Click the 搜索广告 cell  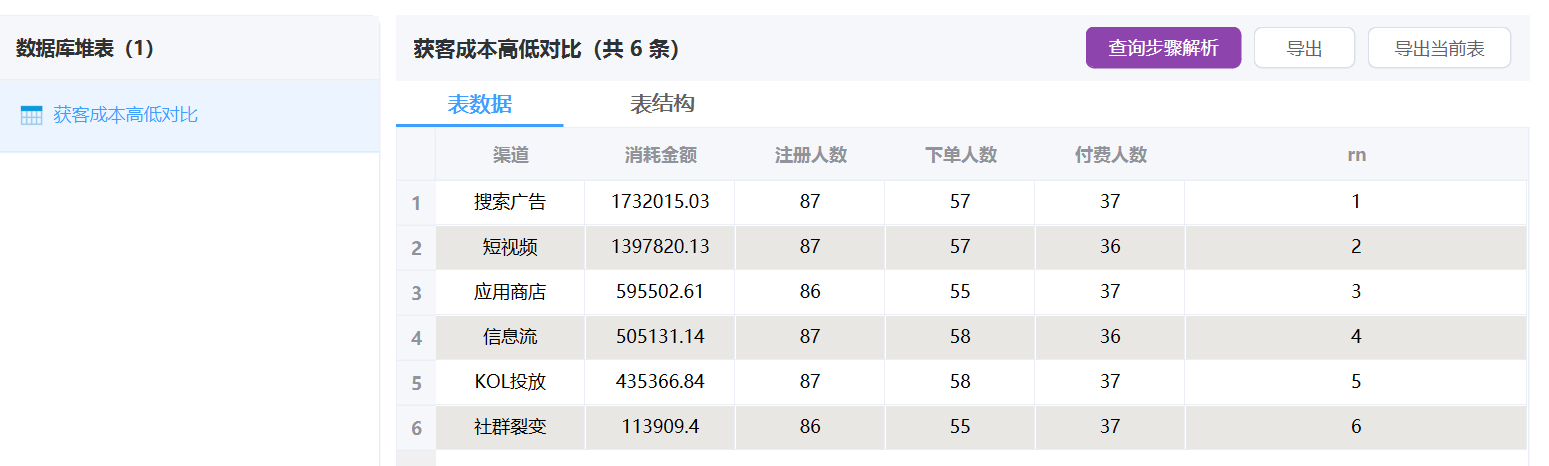click(510, 202)
